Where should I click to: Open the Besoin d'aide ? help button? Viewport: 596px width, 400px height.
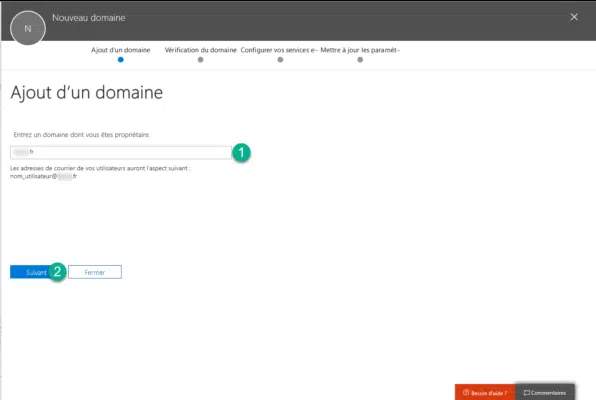pos(485,392)
